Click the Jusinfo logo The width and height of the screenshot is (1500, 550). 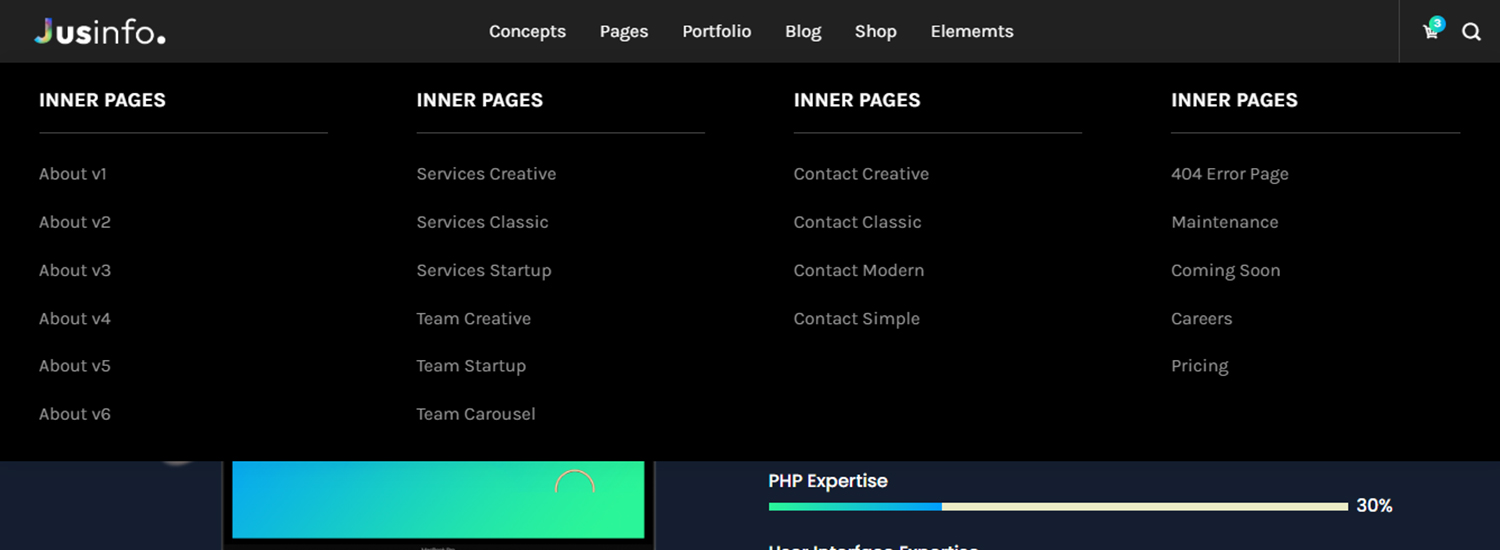tap(100, 32)
